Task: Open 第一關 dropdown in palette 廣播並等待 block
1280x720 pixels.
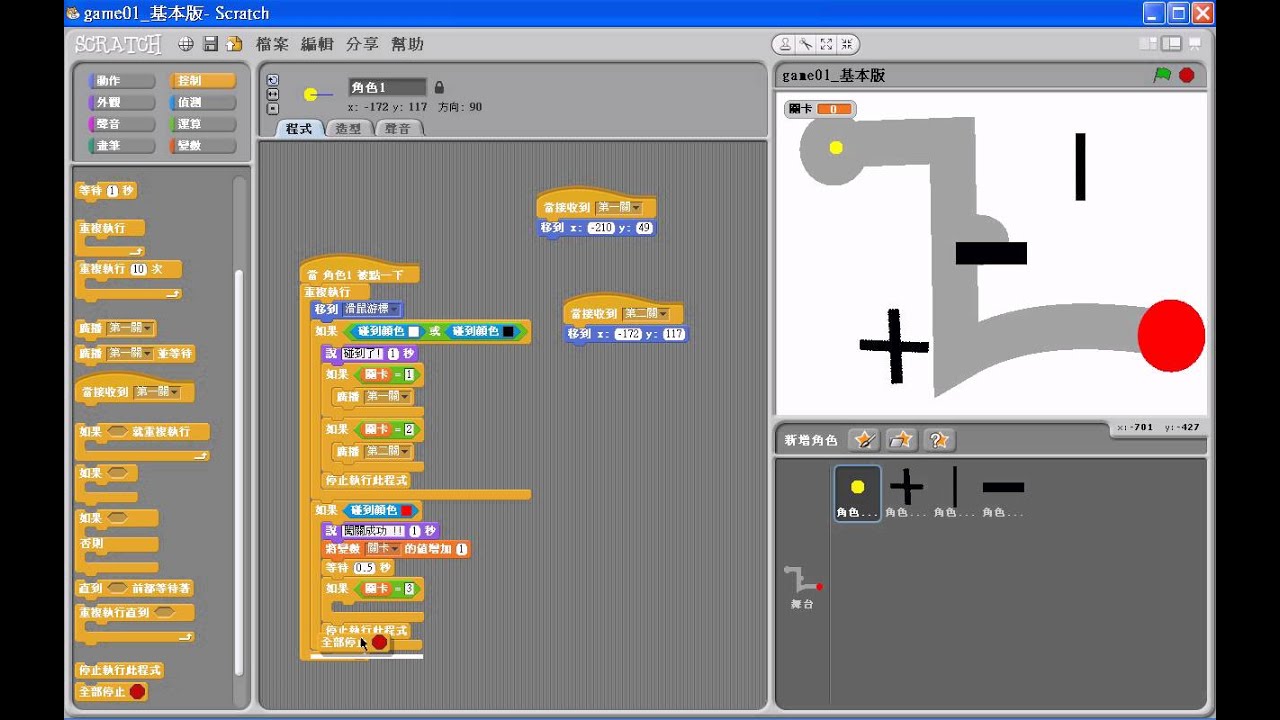Action: (130, 353)
